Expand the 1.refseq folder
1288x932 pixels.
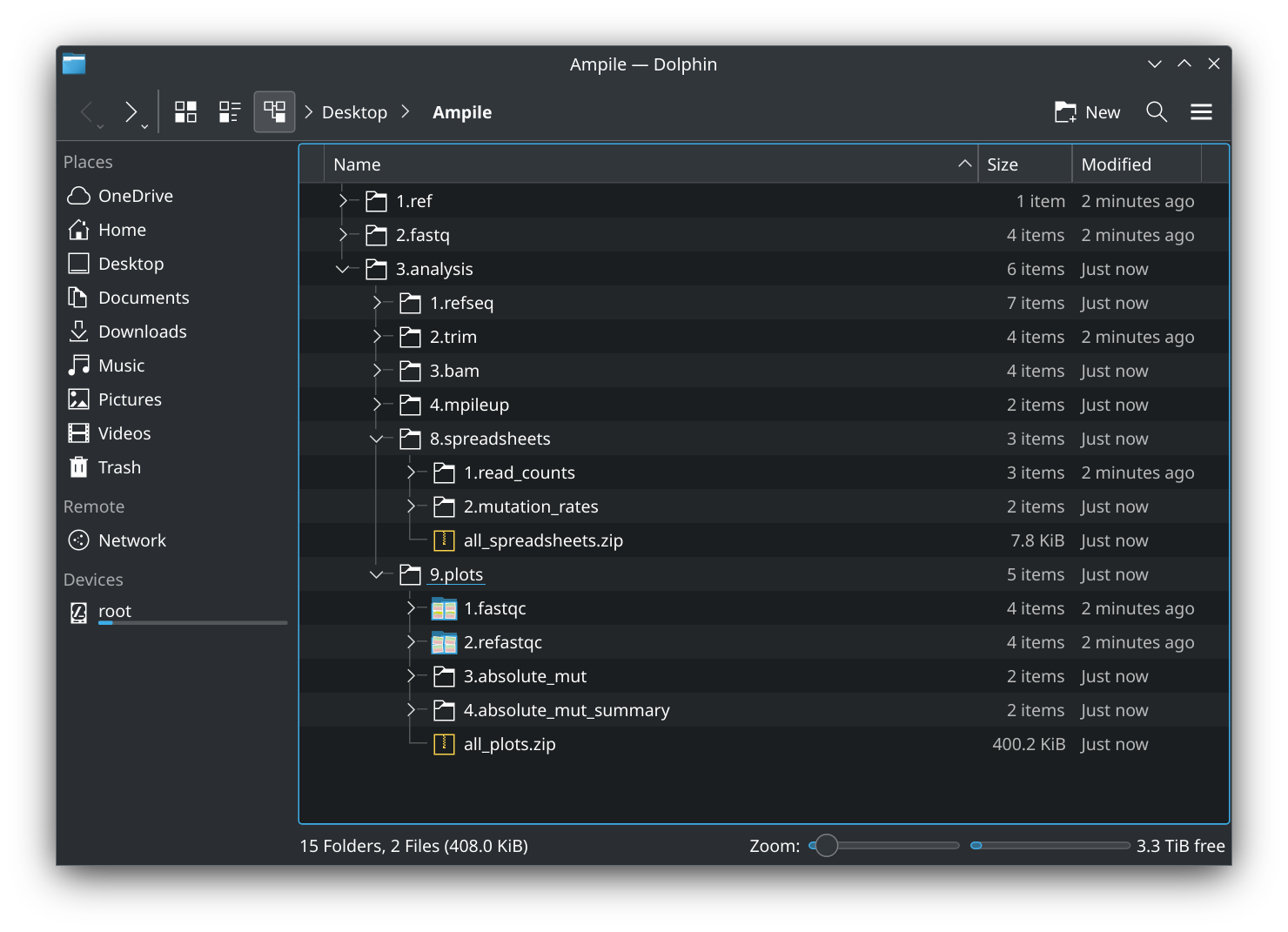(x=377, y=303)
